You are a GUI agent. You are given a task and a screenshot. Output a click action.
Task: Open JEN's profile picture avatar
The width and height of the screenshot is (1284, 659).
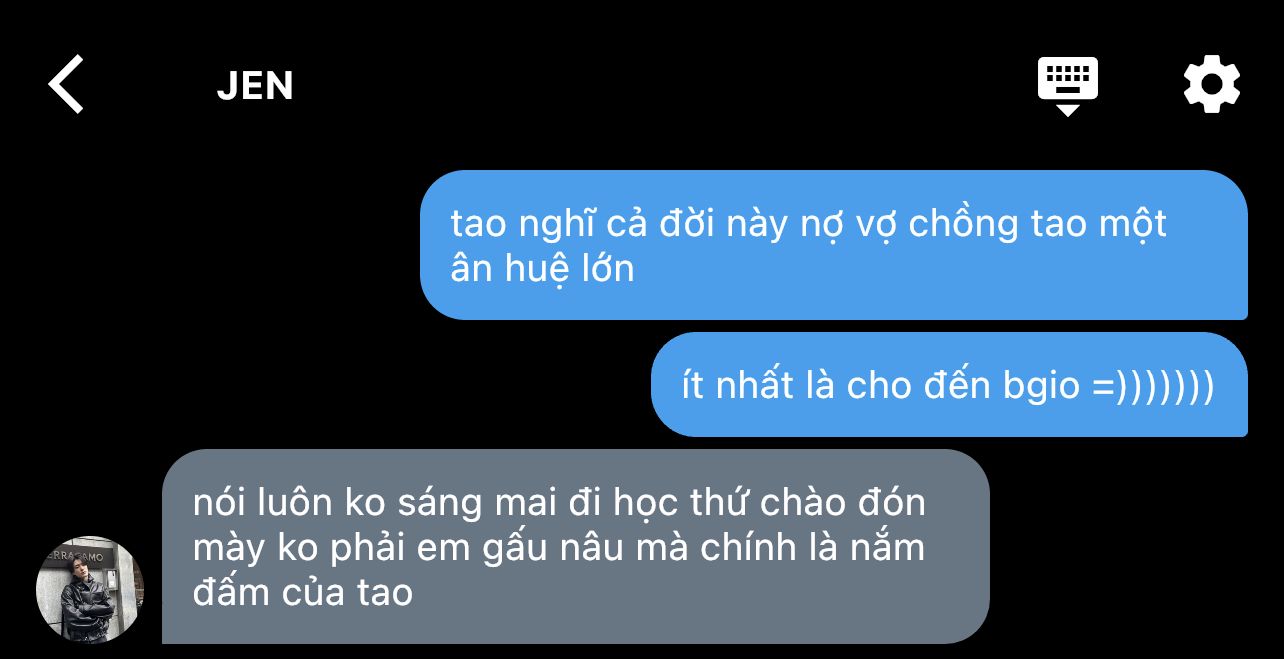pos(90,590)
